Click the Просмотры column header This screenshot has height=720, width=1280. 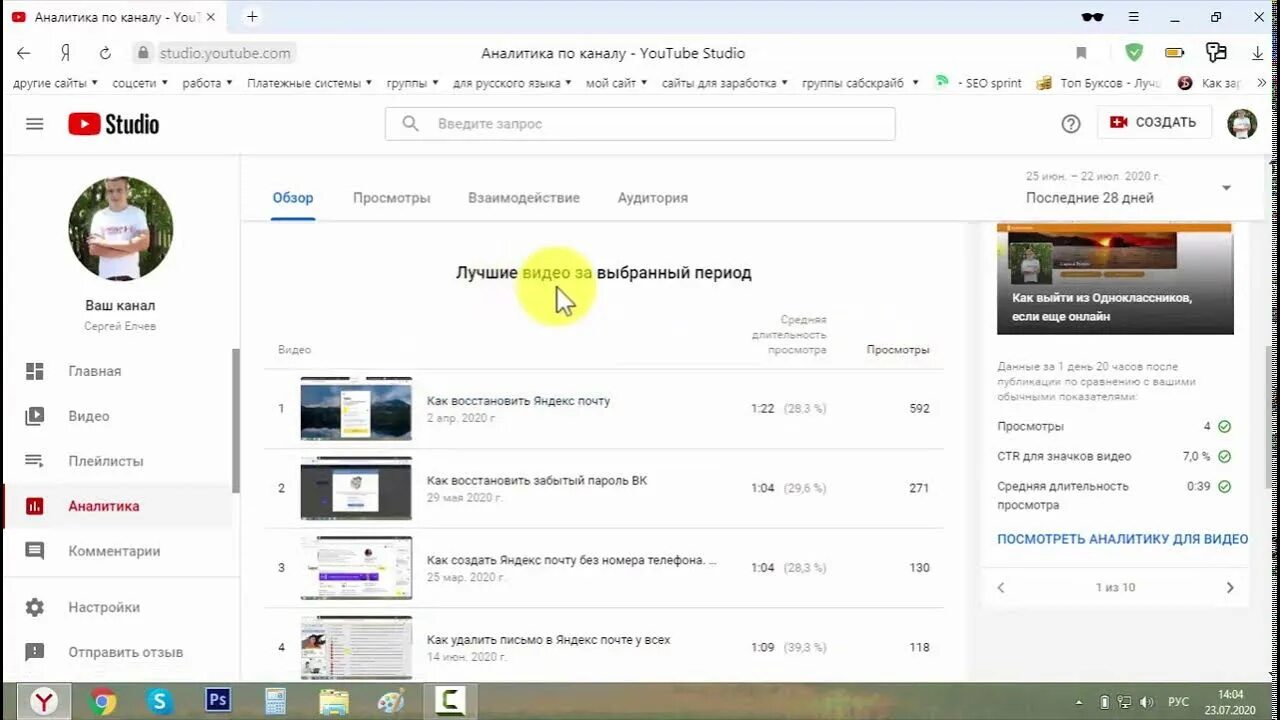click(898, 350)
